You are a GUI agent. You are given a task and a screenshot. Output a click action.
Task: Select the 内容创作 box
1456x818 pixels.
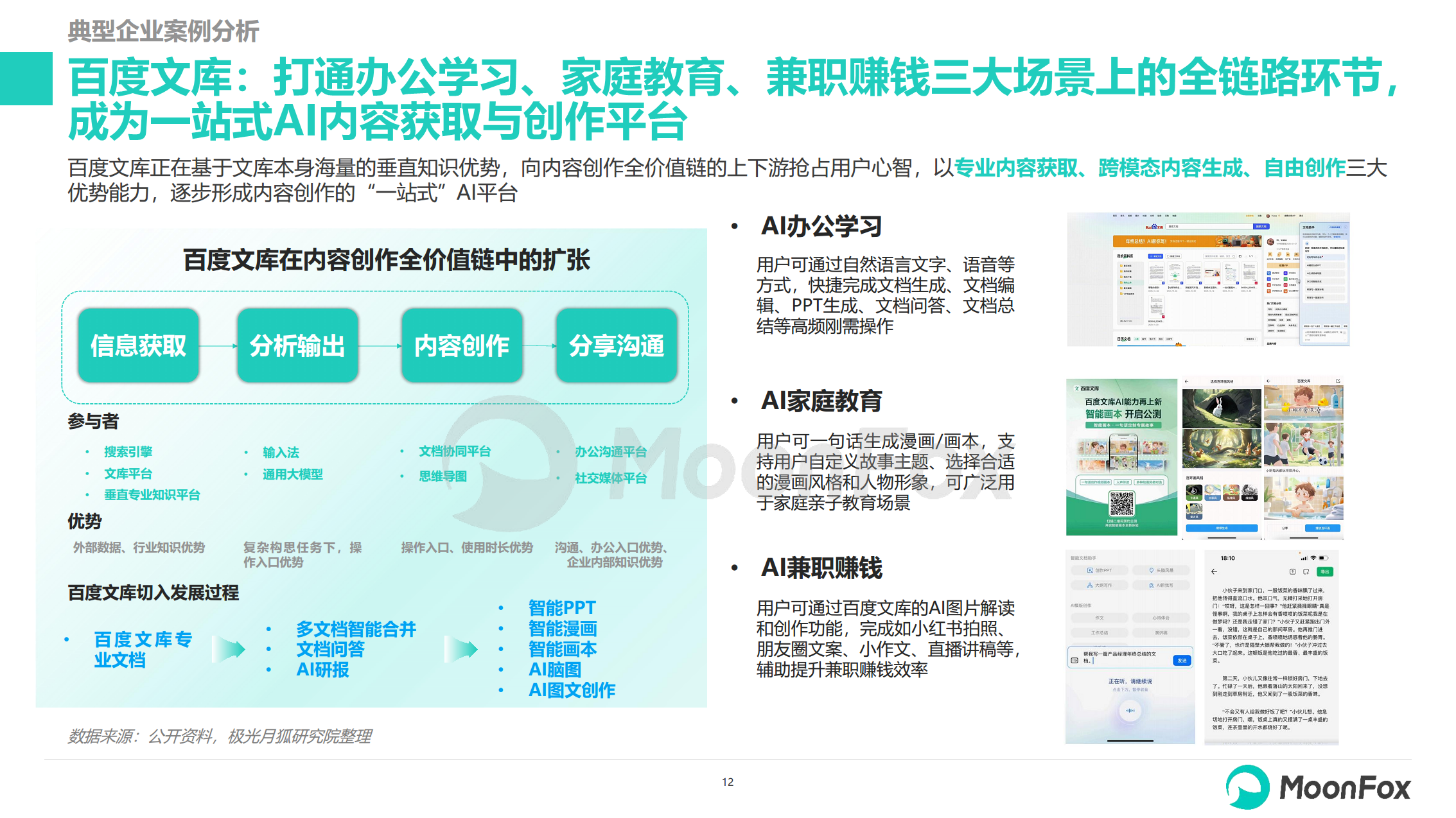pos(462,345)
